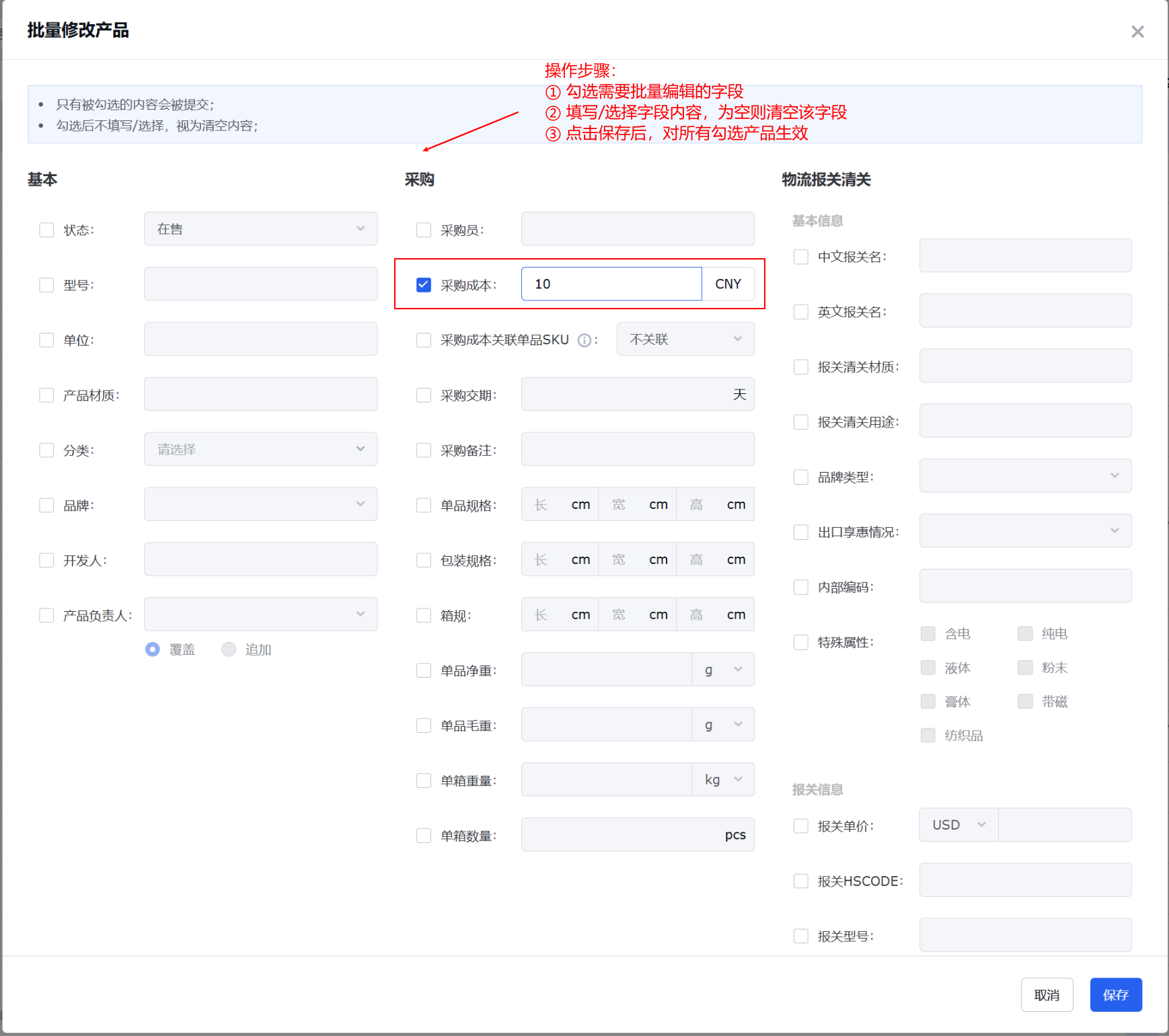Screen dimensions: 1169x1036
Task: Toggle the 带磁 special attribute checkbox
Action: (1025, 702)
